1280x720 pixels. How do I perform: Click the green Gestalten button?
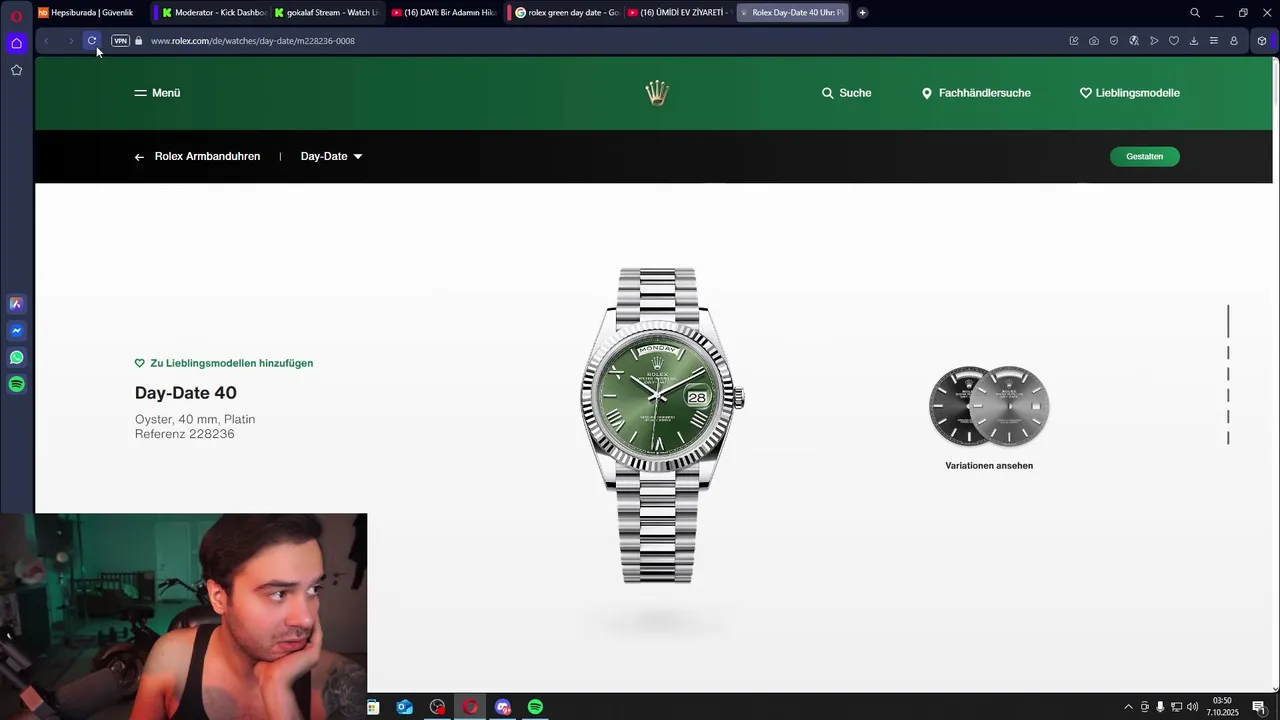(x=1144, y=156)
